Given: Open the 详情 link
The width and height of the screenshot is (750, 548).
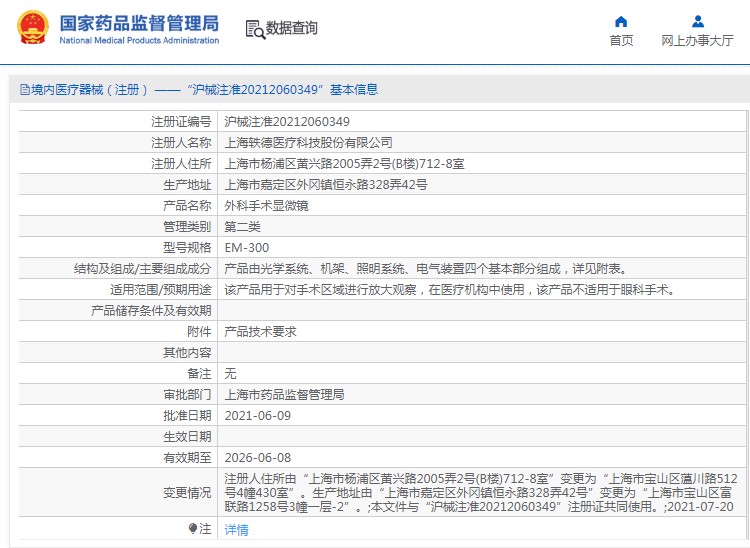Looking at the screenshot, I should pos(237,529).
